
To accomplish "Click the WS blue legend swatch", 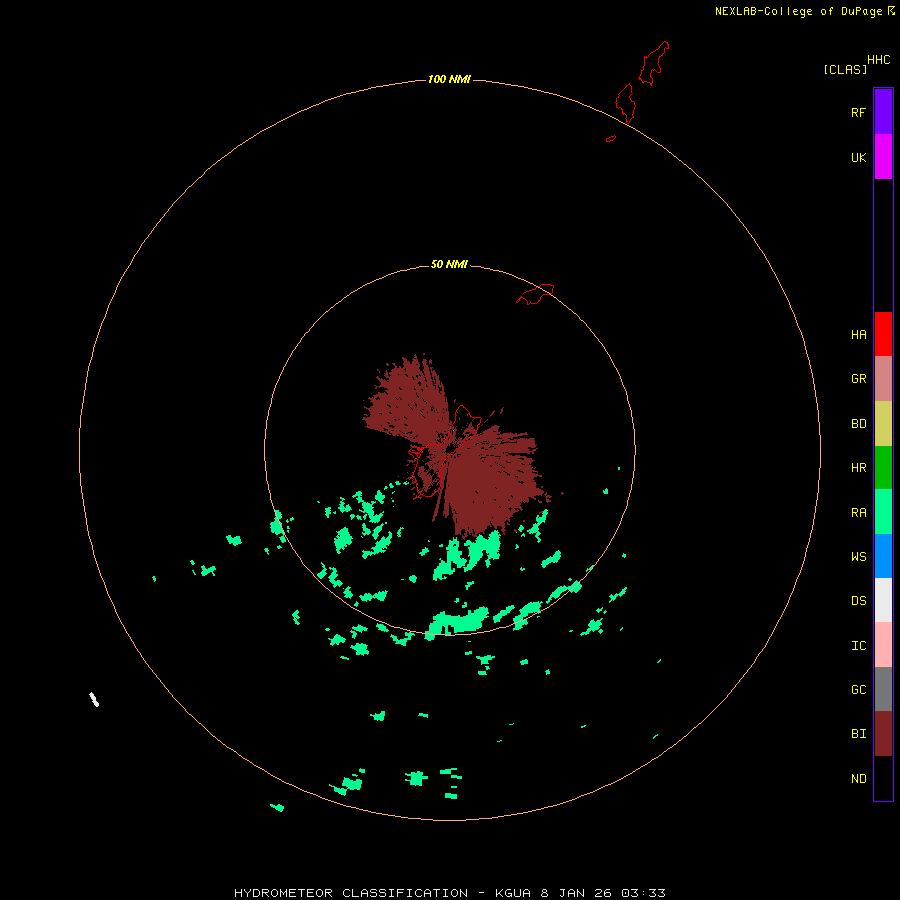I will click(x=883, y=556).
